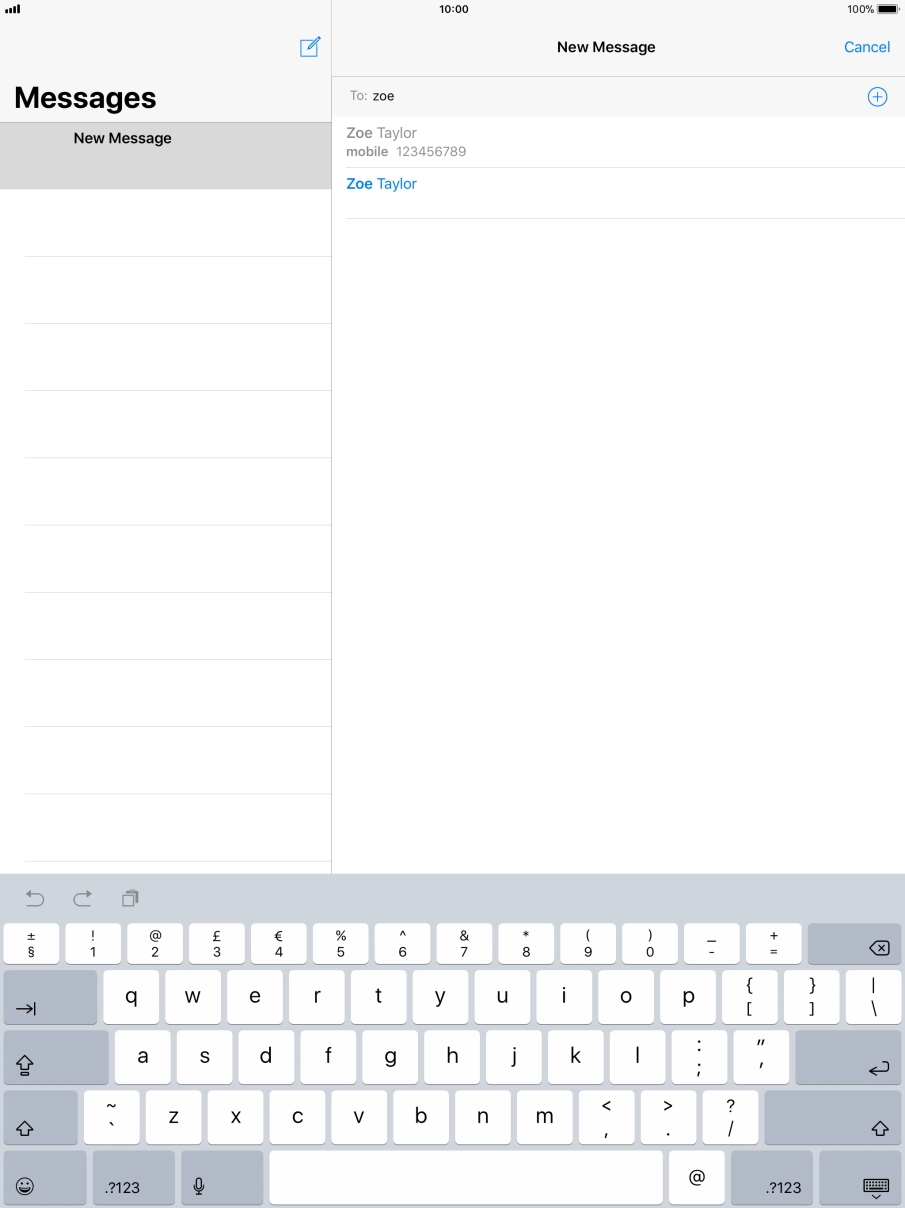Screen dimensions: 905x1208
Task: Tap the paste clipboard icon above the keyboard
Action: coord(130,898)
